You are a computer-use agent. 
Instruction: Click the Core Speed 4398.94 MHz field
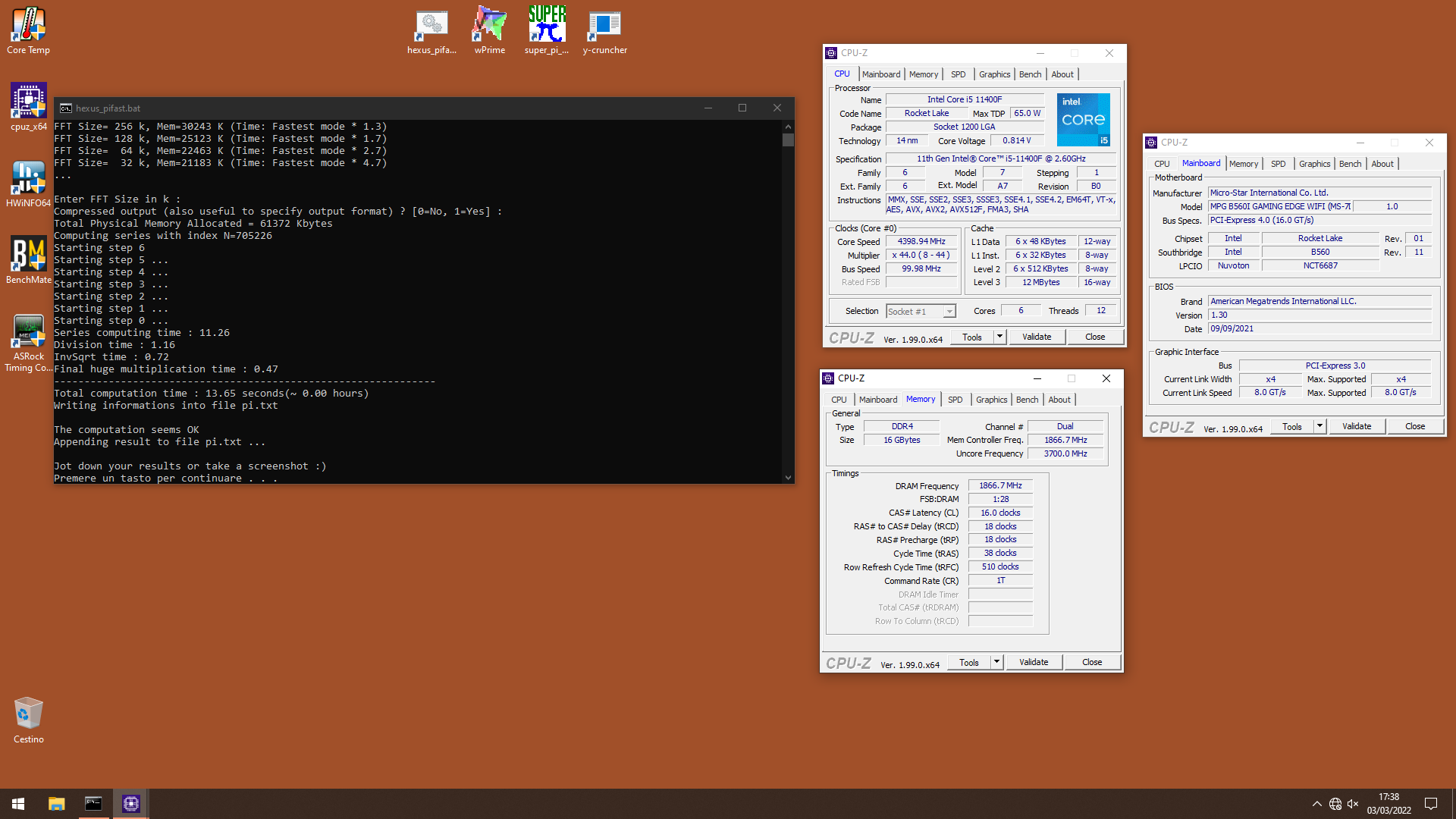click(x=921, y=241)
